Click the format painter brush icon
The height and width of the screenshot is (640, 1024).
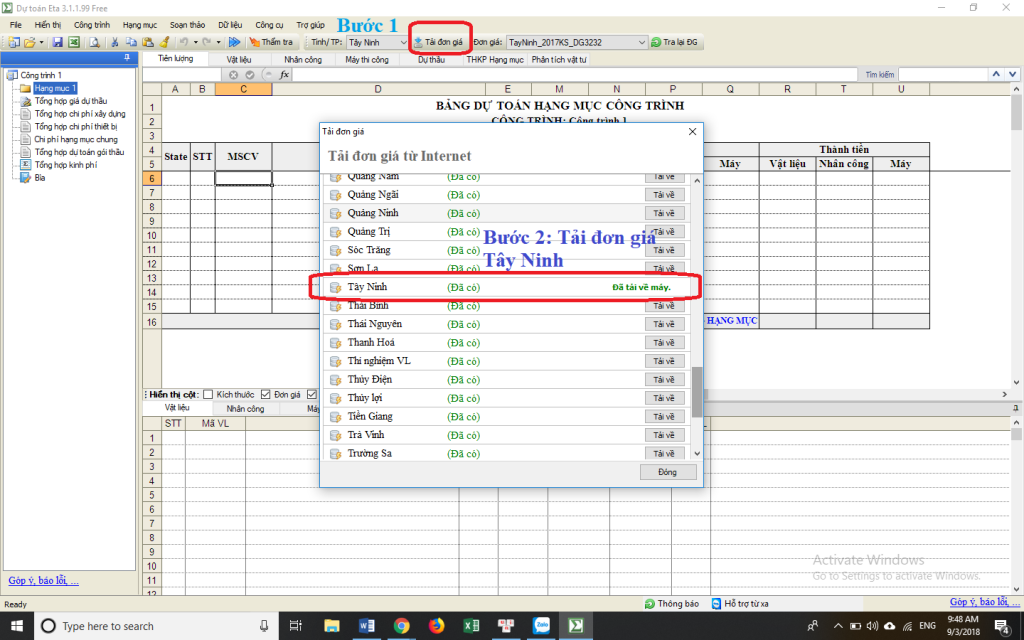click(x=164, y=43)
